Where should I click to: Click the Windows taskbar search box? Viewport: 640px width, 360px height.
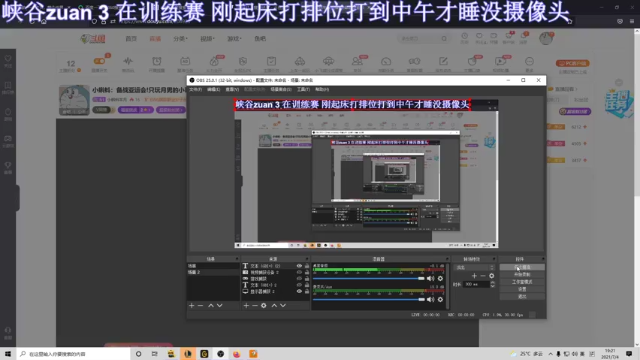click(73, 354)
